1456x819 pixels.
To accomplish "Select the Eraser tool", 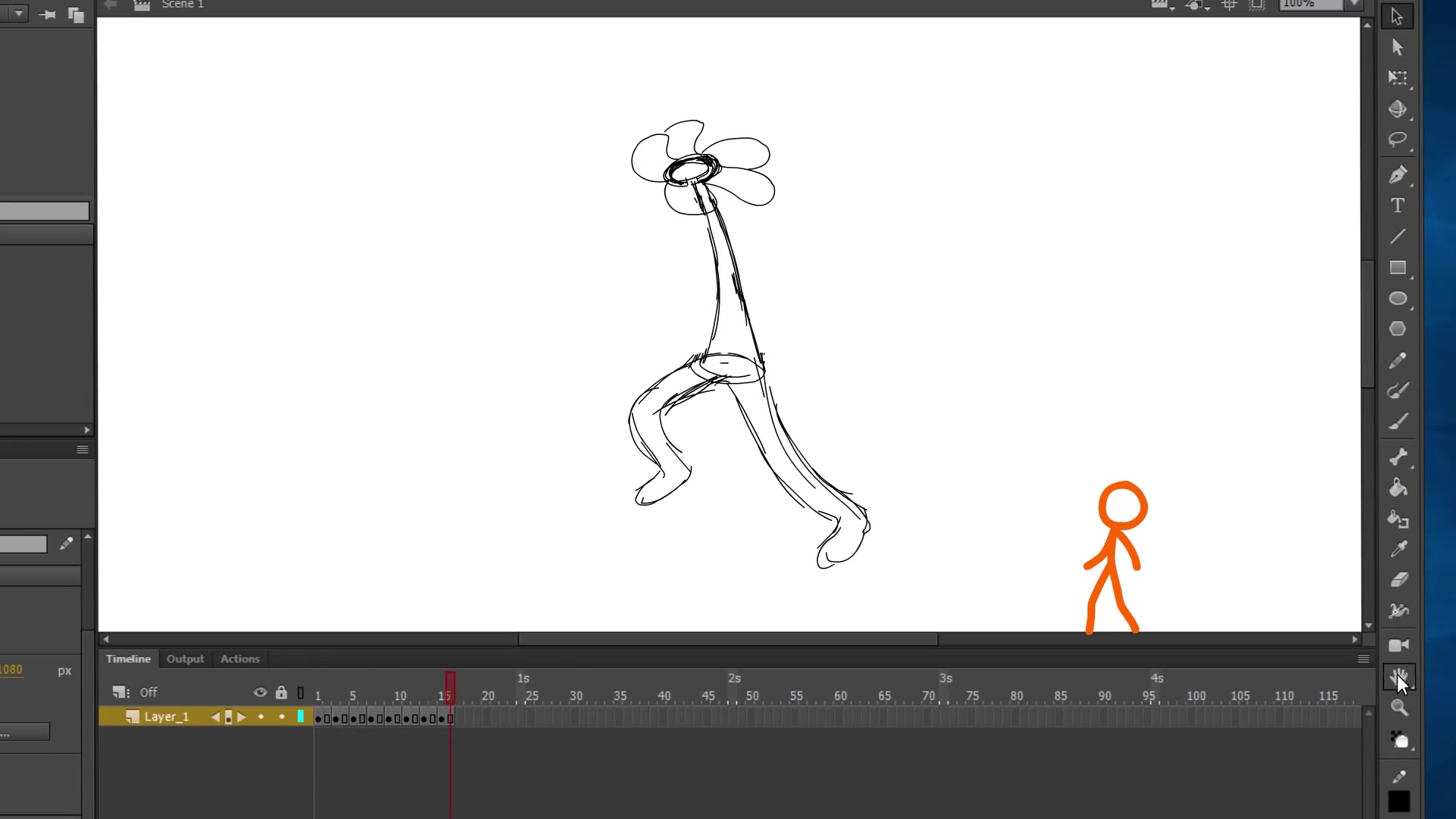I will 1398,578.
